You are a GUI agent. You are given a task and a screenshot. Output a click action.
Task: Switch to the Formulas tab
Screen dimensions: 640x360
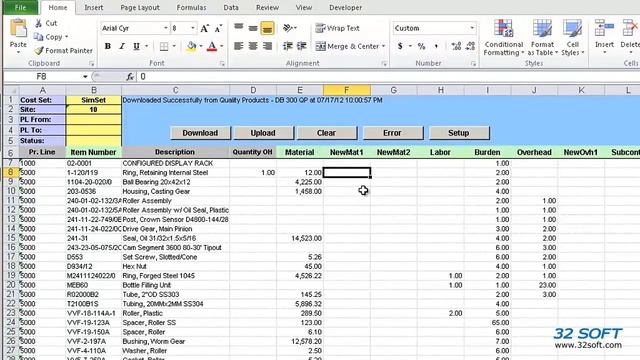191,7
